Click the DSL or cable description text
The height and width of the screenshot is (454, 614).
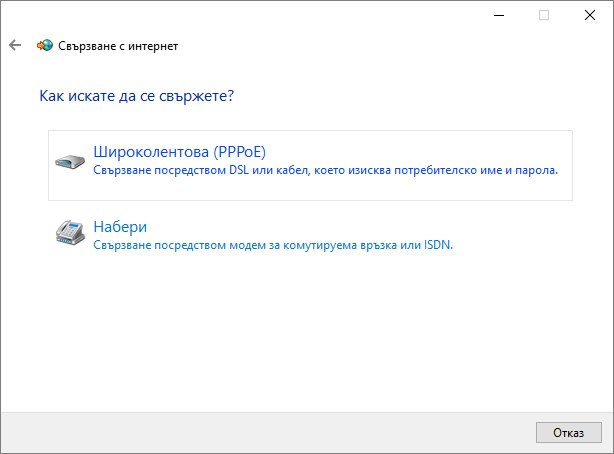[x=325, y=170]
